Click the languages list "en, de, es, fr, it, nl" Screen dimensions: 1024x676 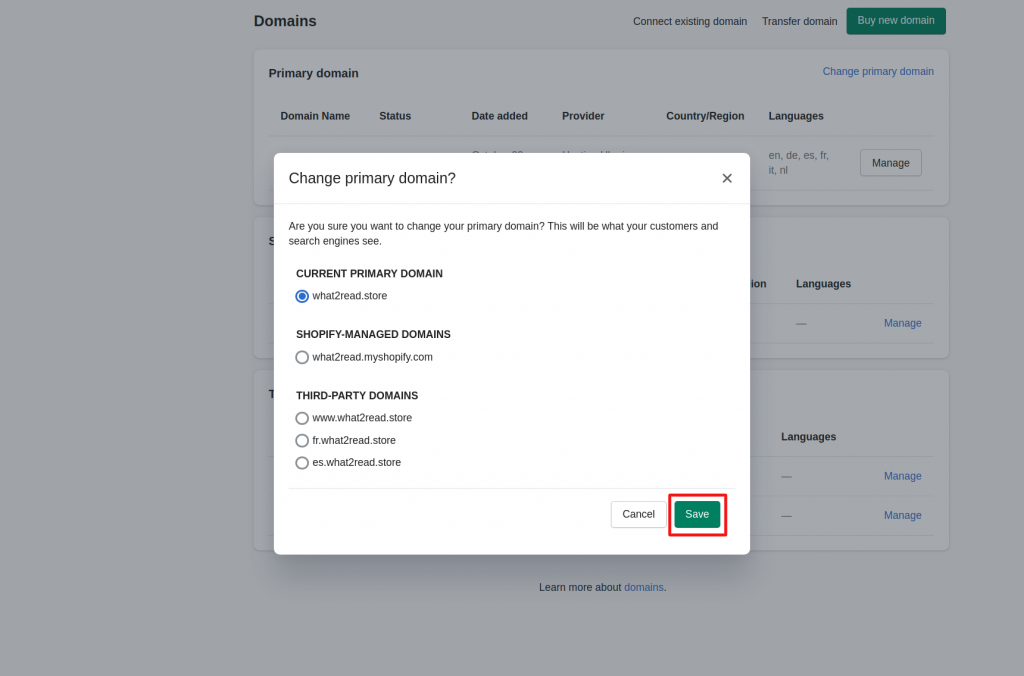799,163
